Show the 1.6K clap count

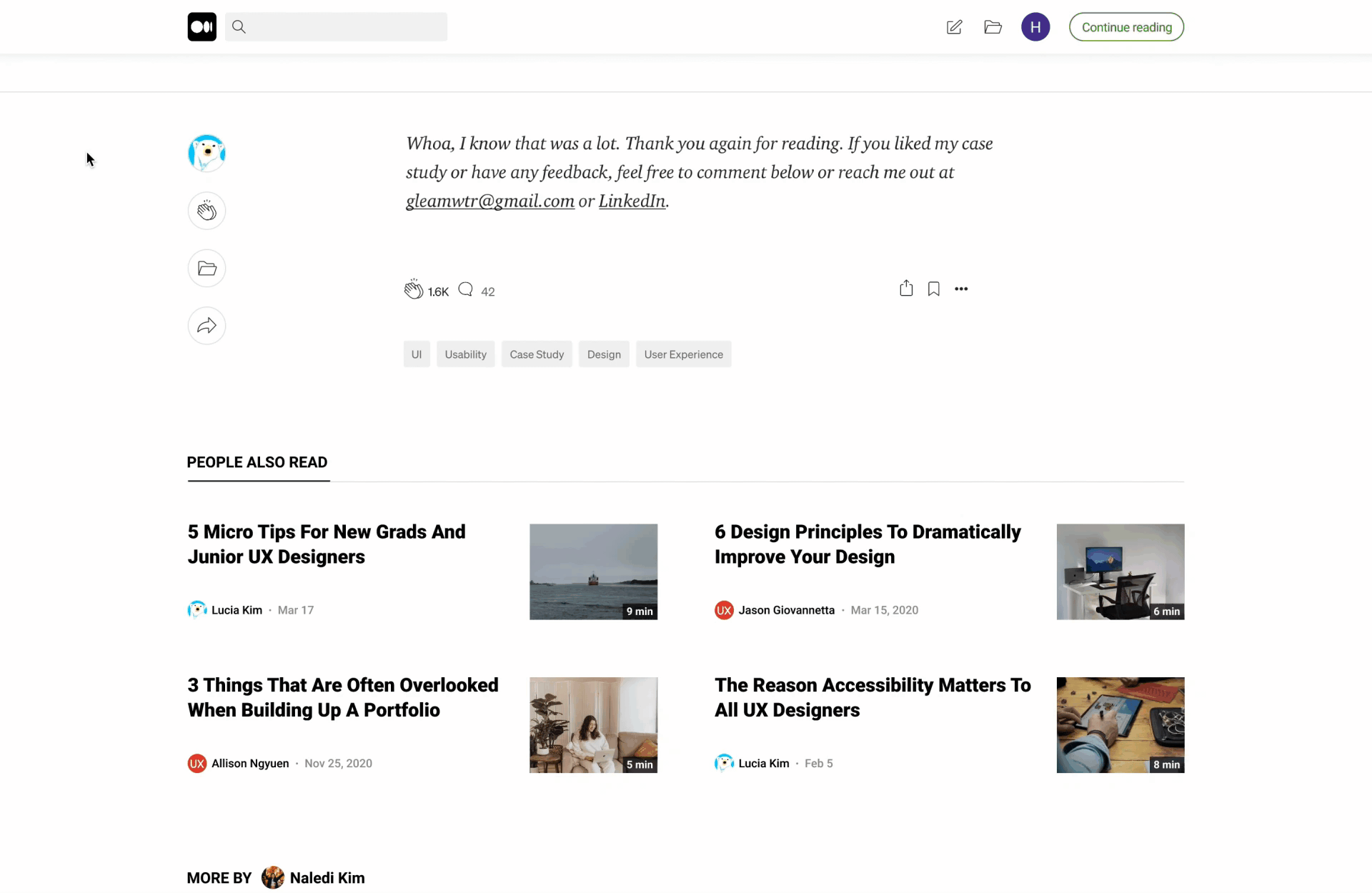(x=438, y=291)
